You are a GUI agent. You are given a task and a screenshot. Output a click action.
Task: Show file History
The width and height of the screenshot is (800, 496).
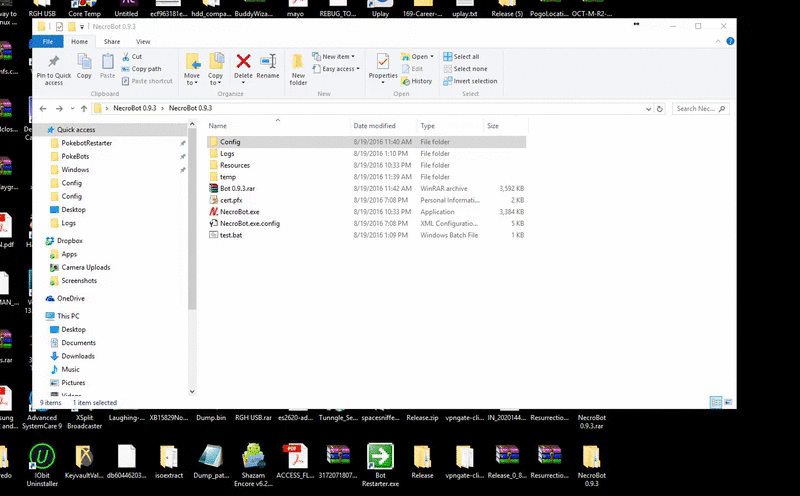417,81
